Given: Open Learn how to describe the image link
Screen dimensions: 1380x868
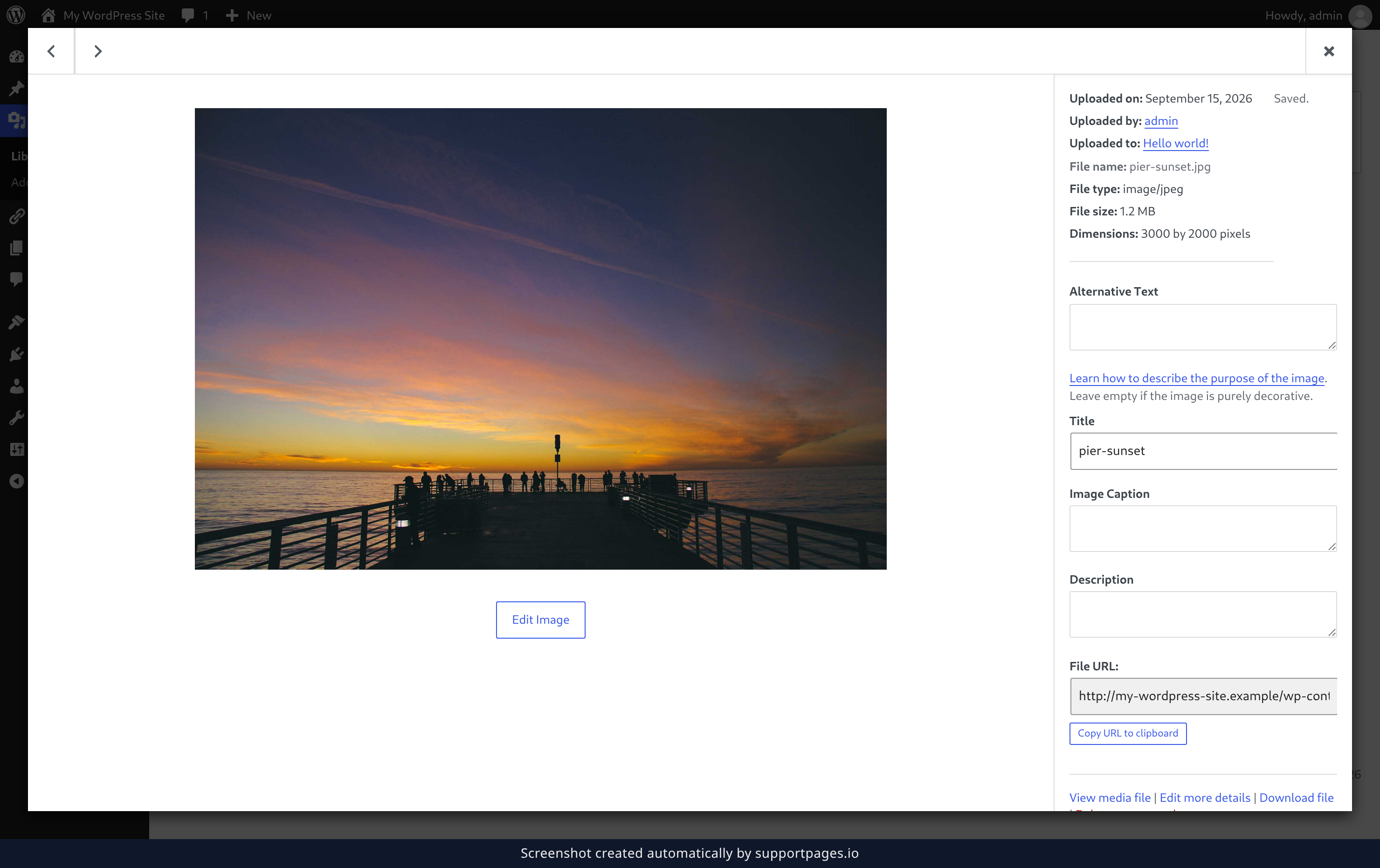Looking at the screenshot, I should pos(1197,378).
